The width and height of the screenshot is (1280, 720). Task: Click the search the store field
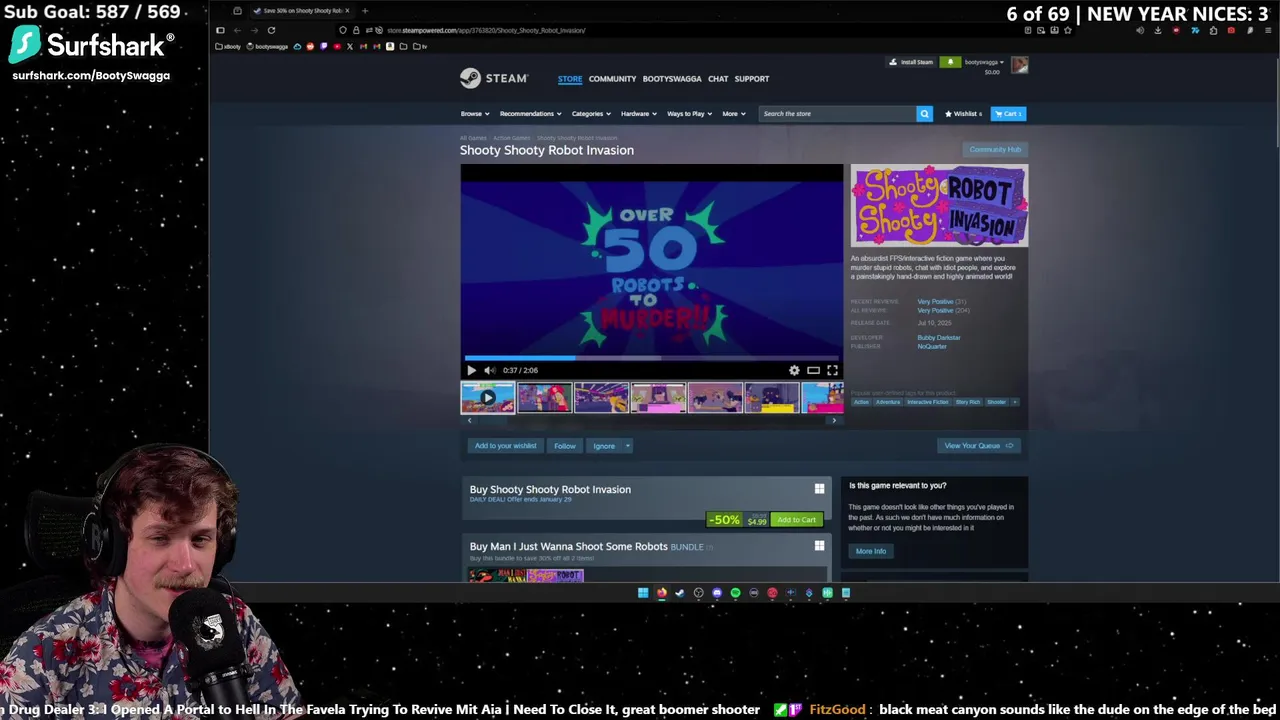point(837,113)
